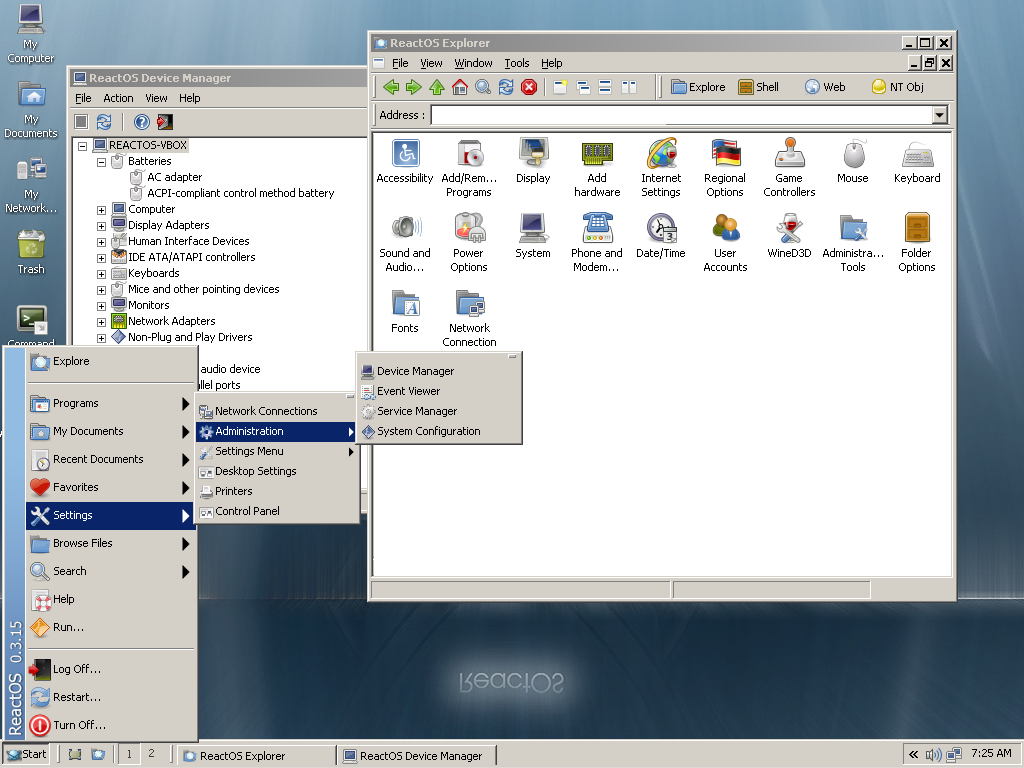Click the red Stop toolbar icon

(x=529, y=87)
